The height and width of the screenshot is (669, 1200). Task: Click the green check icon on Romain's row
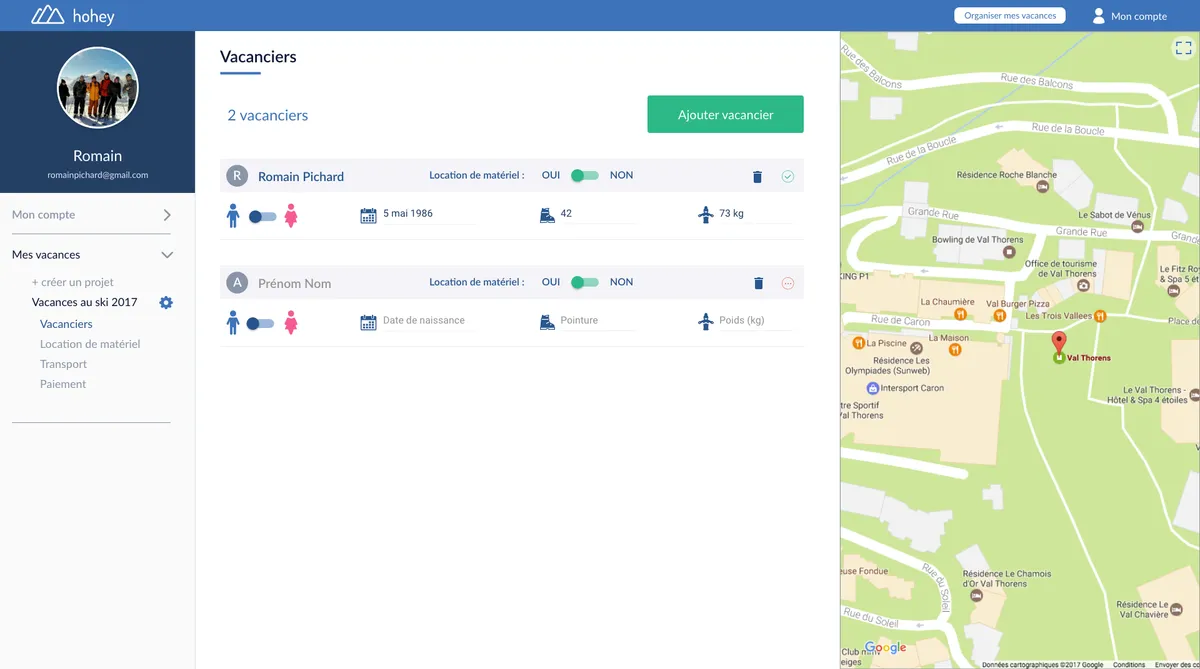click(787, 176)
